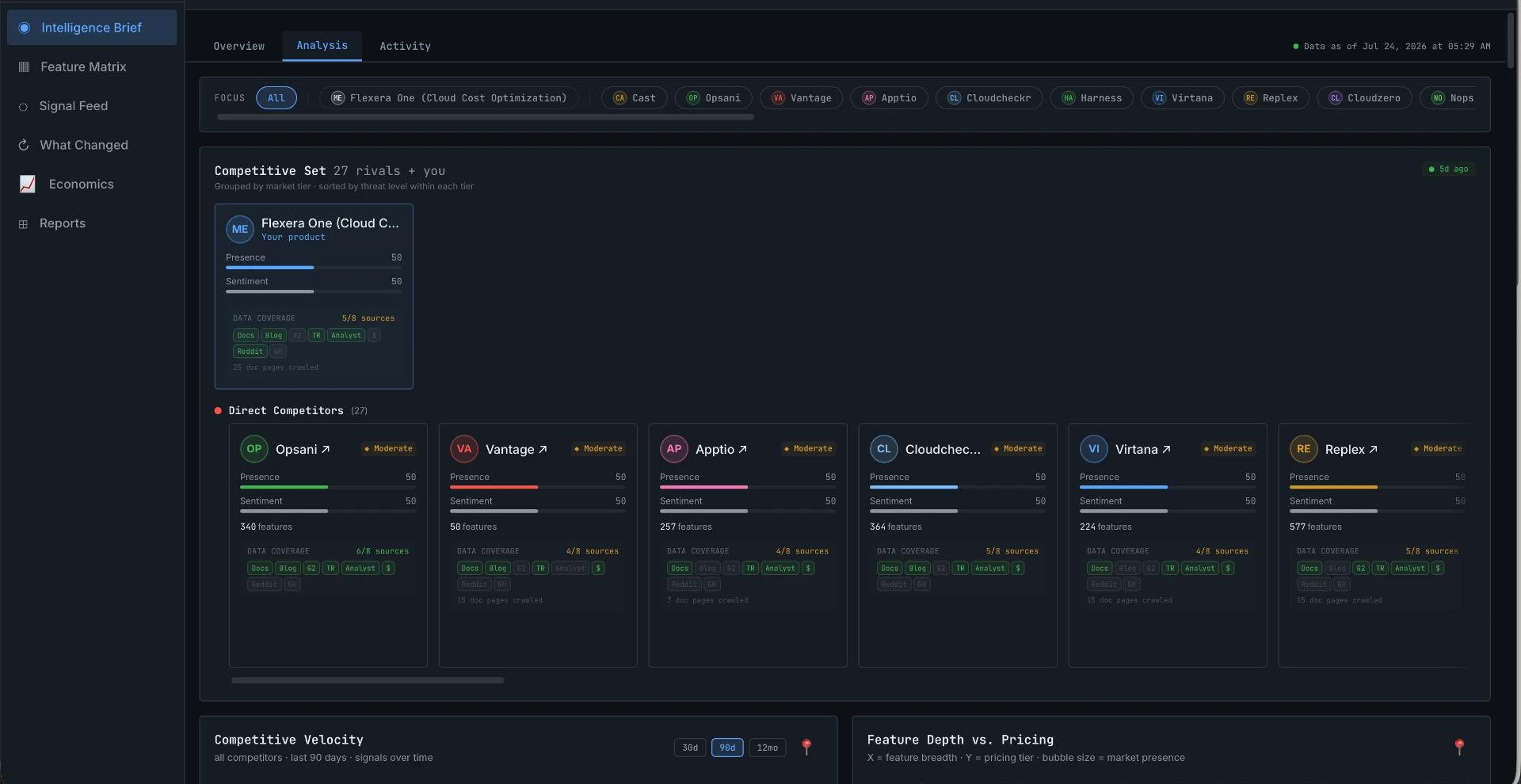Click the Intelligence Brief radio icon
This screenshot has height=784, width=1521.
25,28
